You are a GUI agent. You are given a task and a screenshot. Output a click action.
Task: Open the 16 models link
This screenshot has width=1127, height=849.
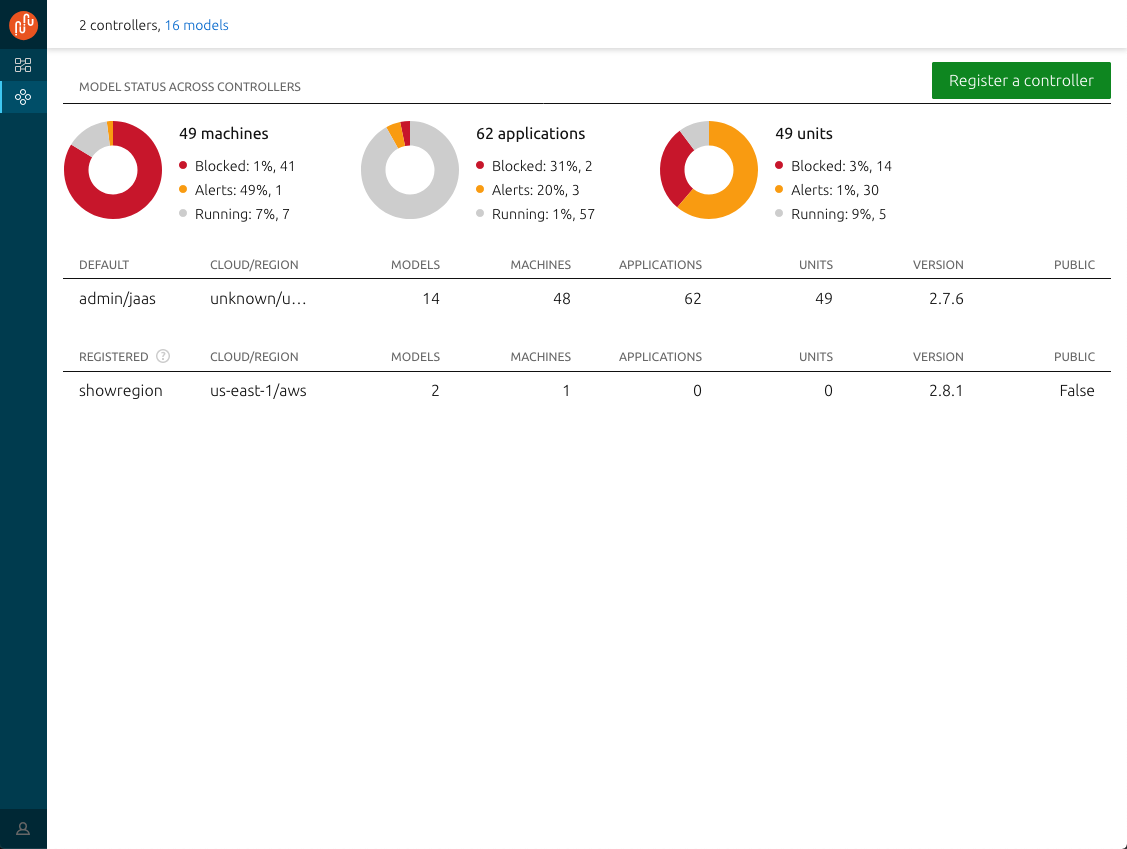[196, 25]
